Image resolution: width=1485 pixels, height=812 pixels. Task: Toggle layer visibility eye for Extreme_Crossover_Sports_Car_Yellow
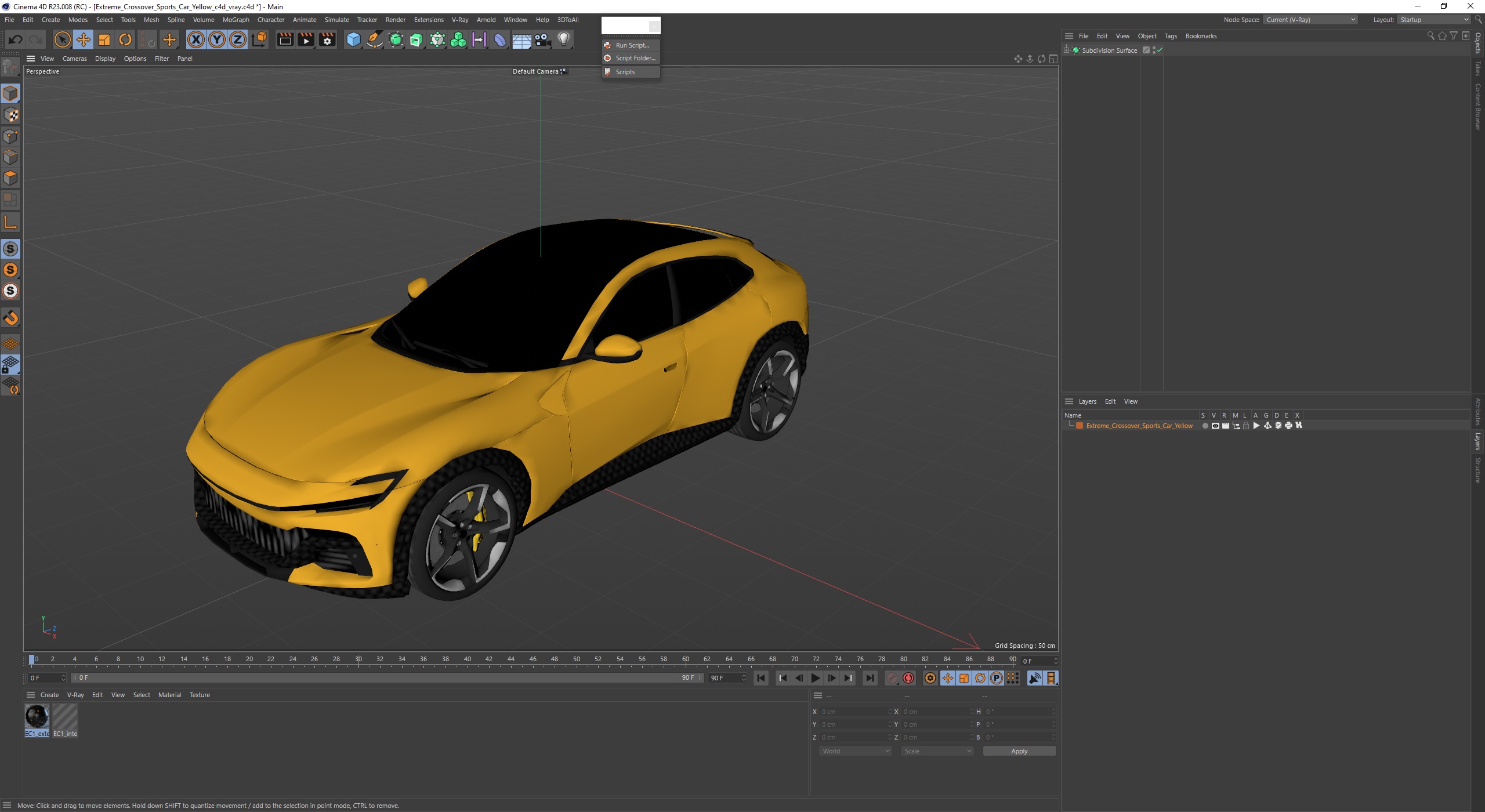tap(1215, 426)
